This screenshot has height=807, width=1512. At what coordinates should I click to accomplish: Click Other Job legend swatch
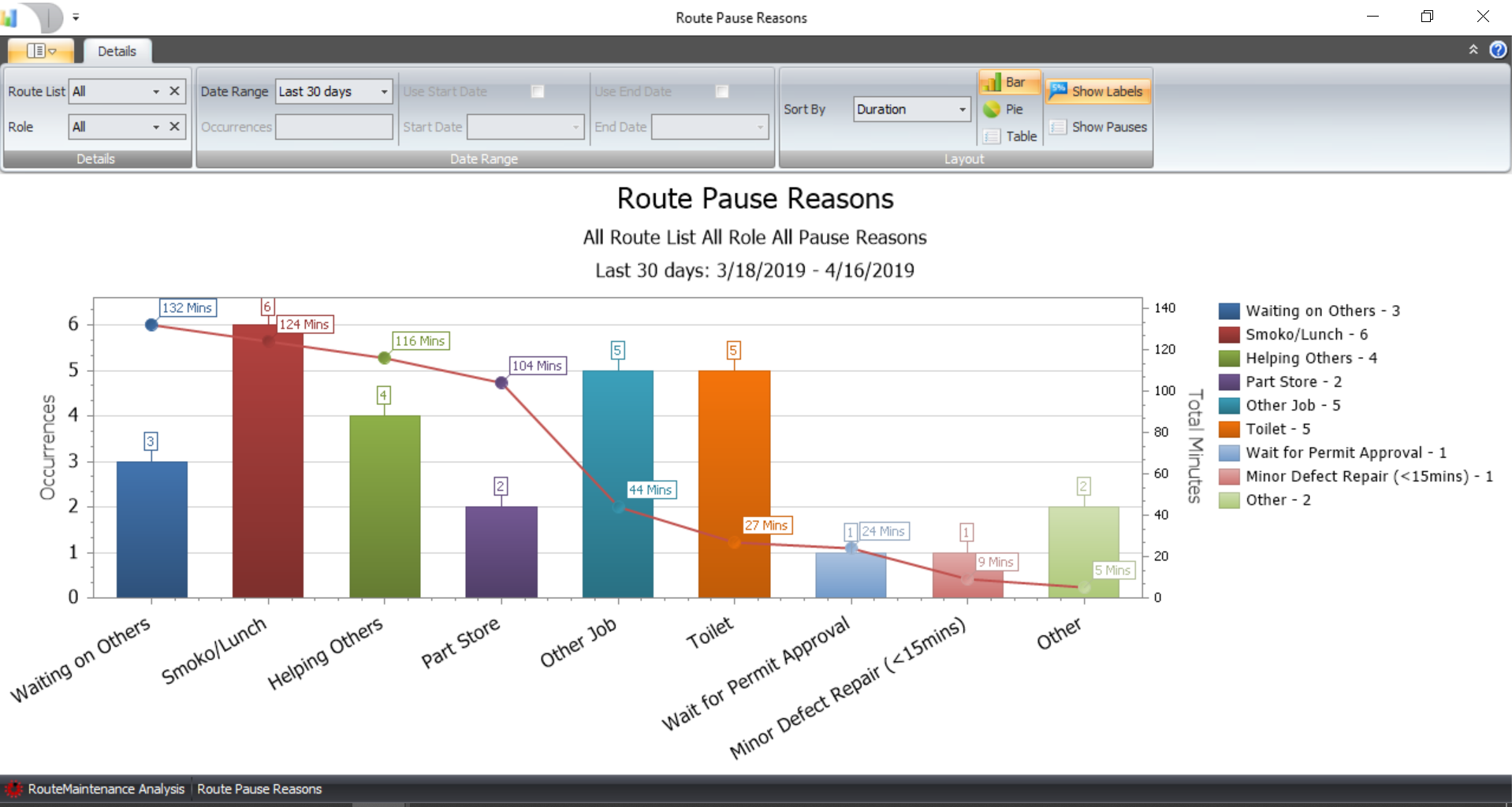pos(1229,405)
